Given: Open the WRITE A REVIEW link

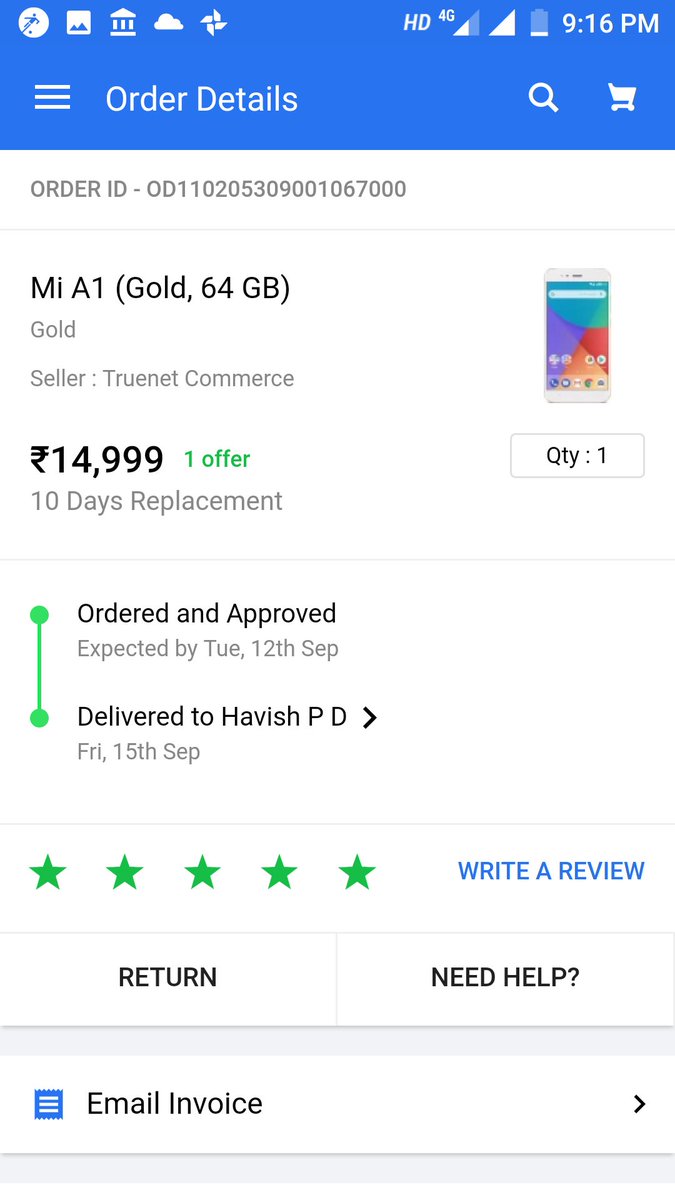Looking at the screenshot, I should click(x=551, y=871).
